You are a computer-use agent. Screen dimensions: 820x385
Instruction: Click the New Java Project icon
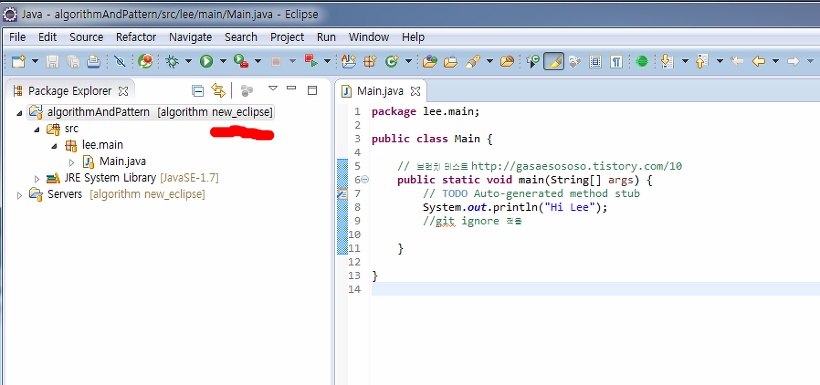click(348, 62)
